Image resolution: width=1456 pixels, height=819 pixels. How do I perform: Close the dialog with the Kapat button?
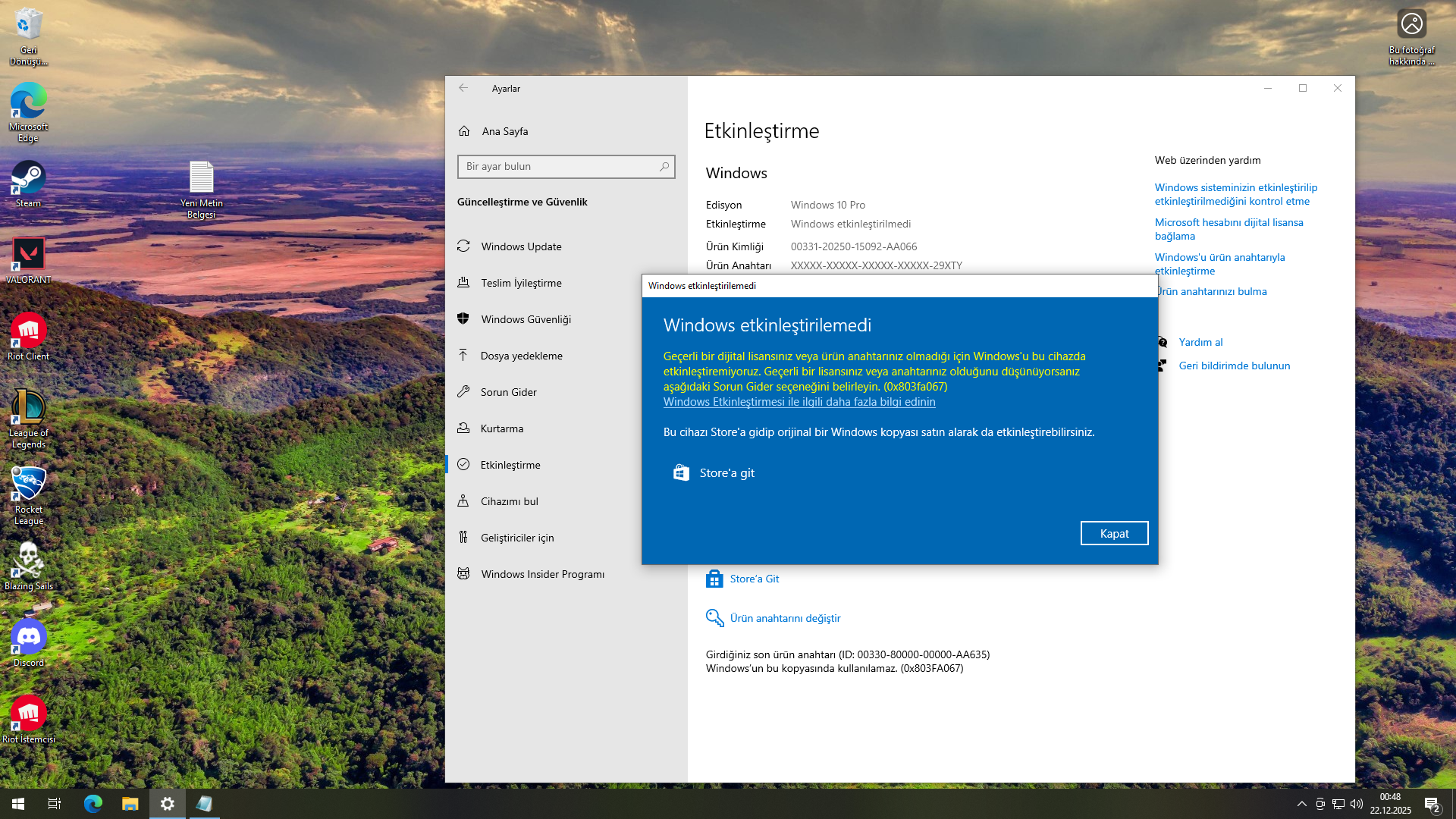pos(1114,533)
